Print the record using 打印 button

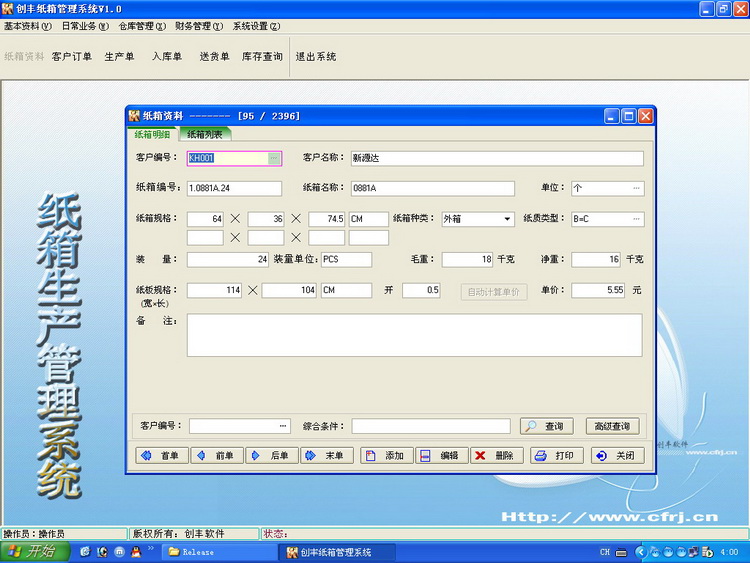[x=555, y=455]
